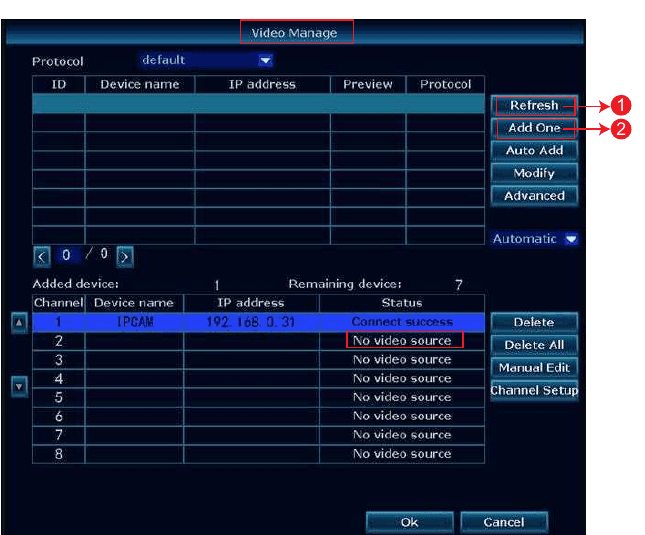Select channel 5 row number

point(59,398)
